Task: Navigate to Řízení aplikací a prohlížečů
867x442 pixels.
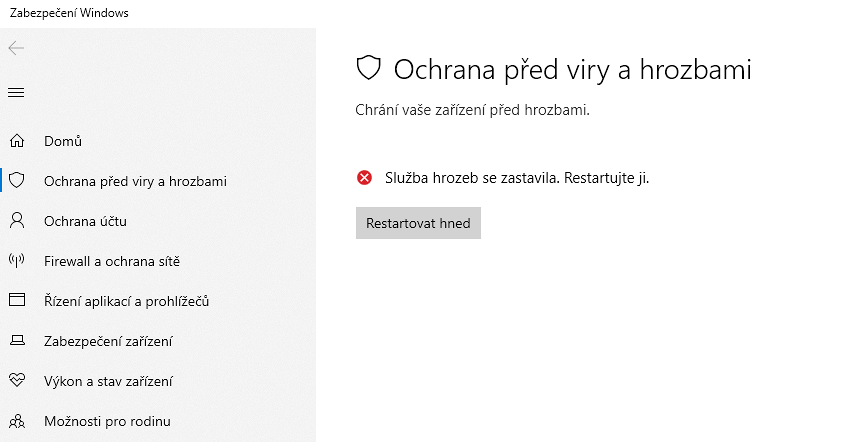Action: coord(126,301)
